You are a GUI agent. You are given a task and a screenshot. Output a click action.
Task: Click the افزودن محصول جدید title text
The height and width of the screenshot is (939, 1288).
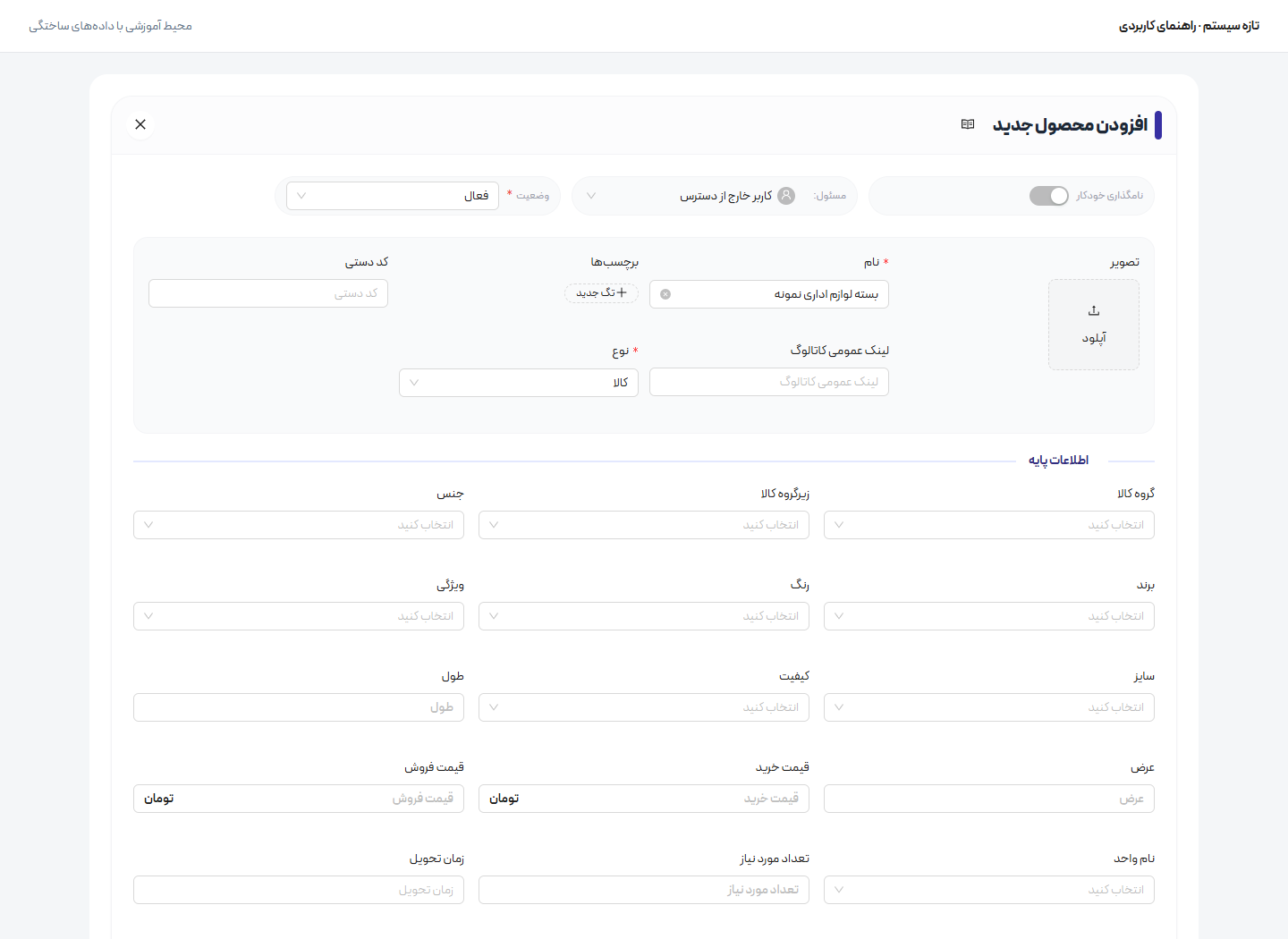pyautogui.click(x=1070, y=124)
